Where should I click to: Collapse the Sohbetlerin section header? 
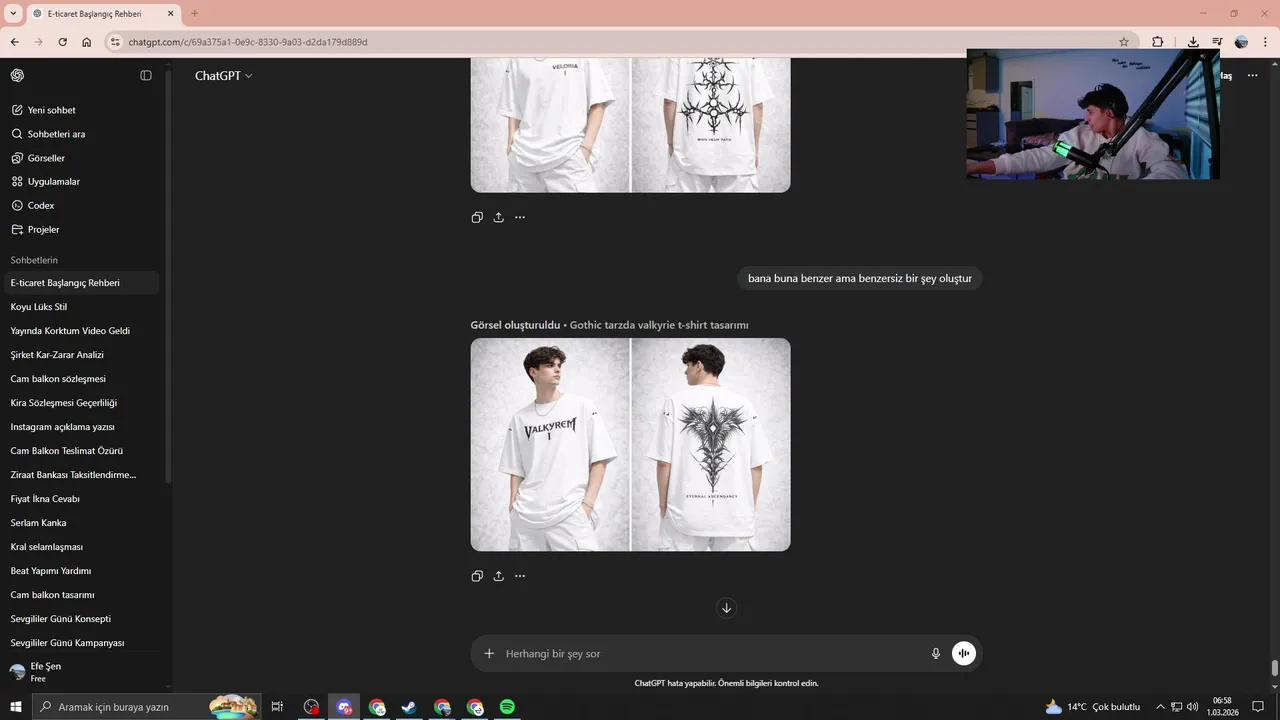34,260
